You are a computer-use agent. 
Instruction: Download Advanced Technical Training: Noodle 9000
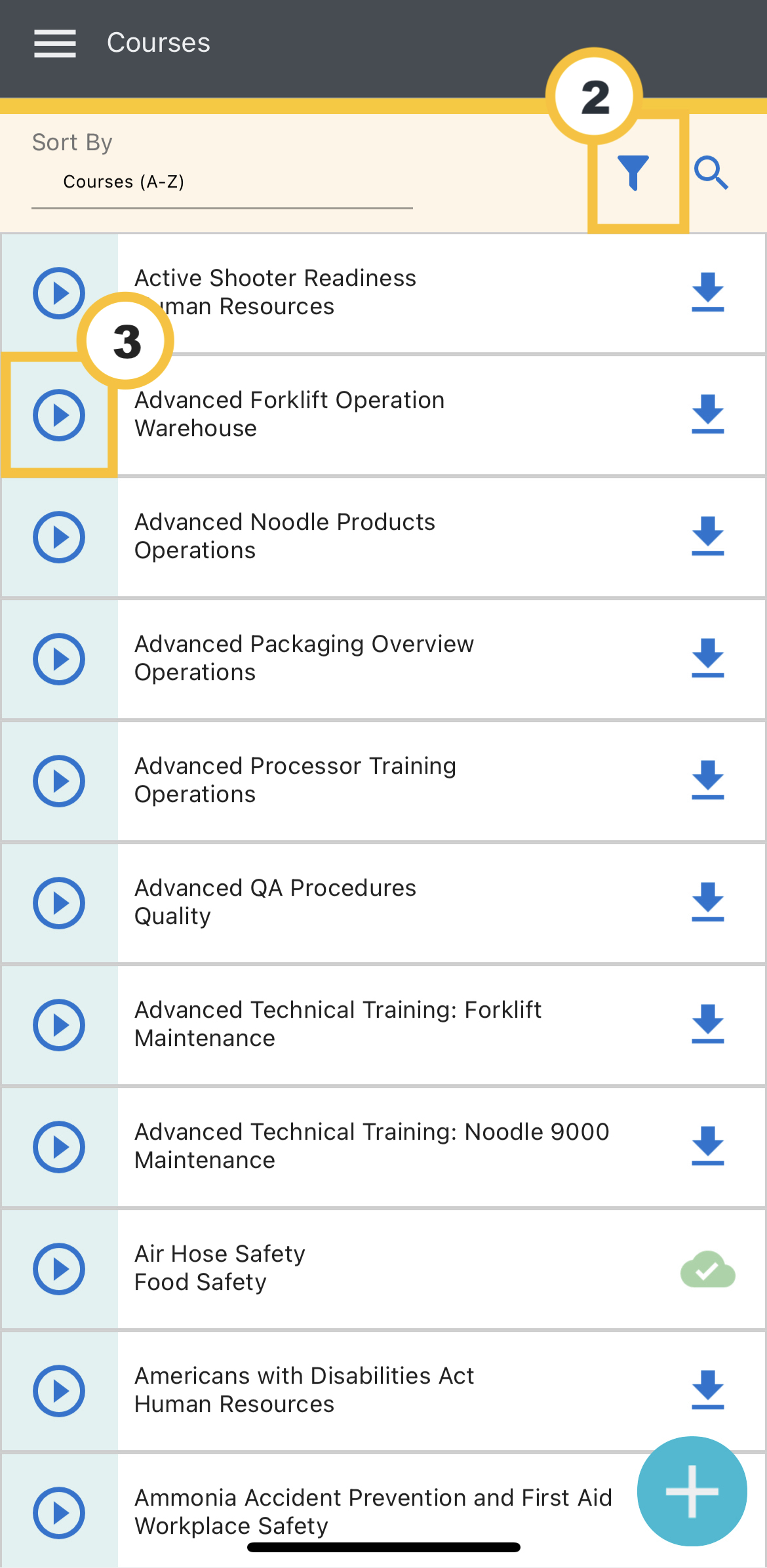click(x=708, y=1146)
